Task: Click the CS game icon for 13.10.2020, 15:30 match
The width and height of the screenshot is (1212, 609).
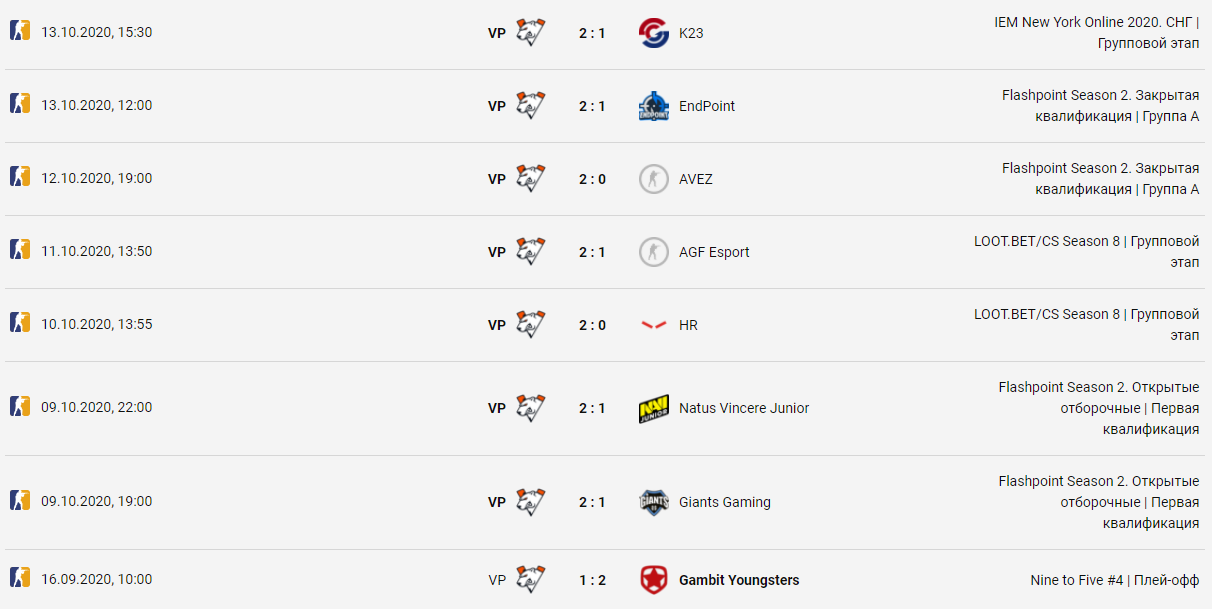Action: [x=20, y=31]
